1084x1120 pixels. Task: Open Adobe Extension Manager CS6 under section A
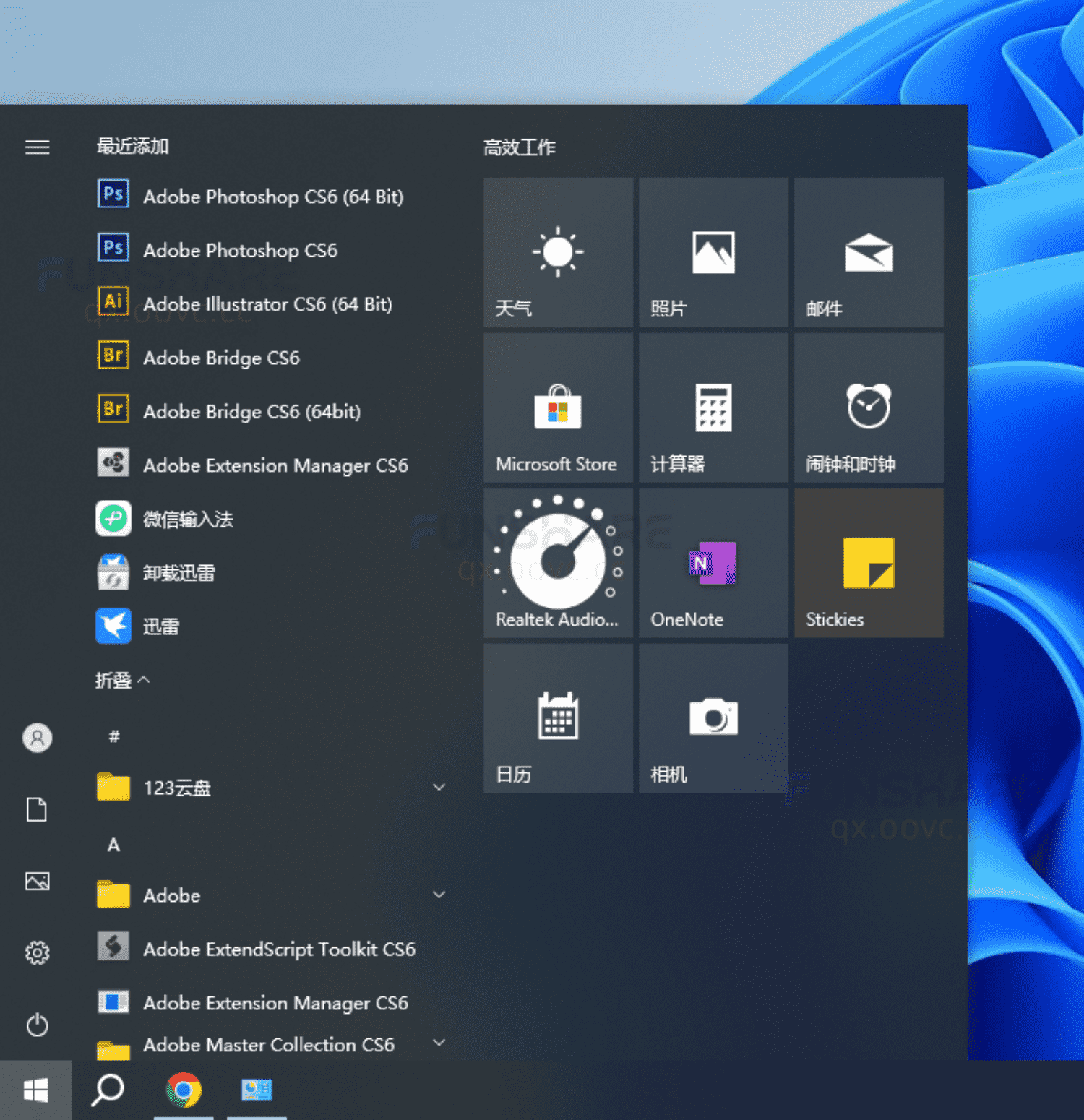pyautogui.click(x=271, y=1002)
